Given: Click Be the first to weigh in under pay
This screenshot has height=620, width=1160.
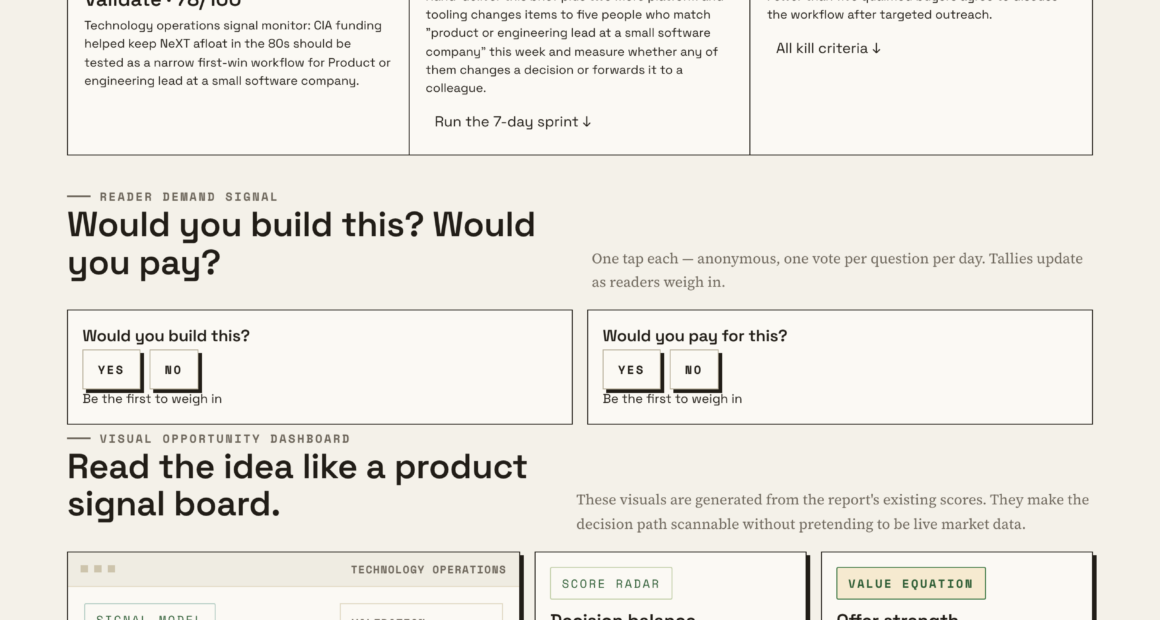Looking at the screenshot, I should click(672, 399).
